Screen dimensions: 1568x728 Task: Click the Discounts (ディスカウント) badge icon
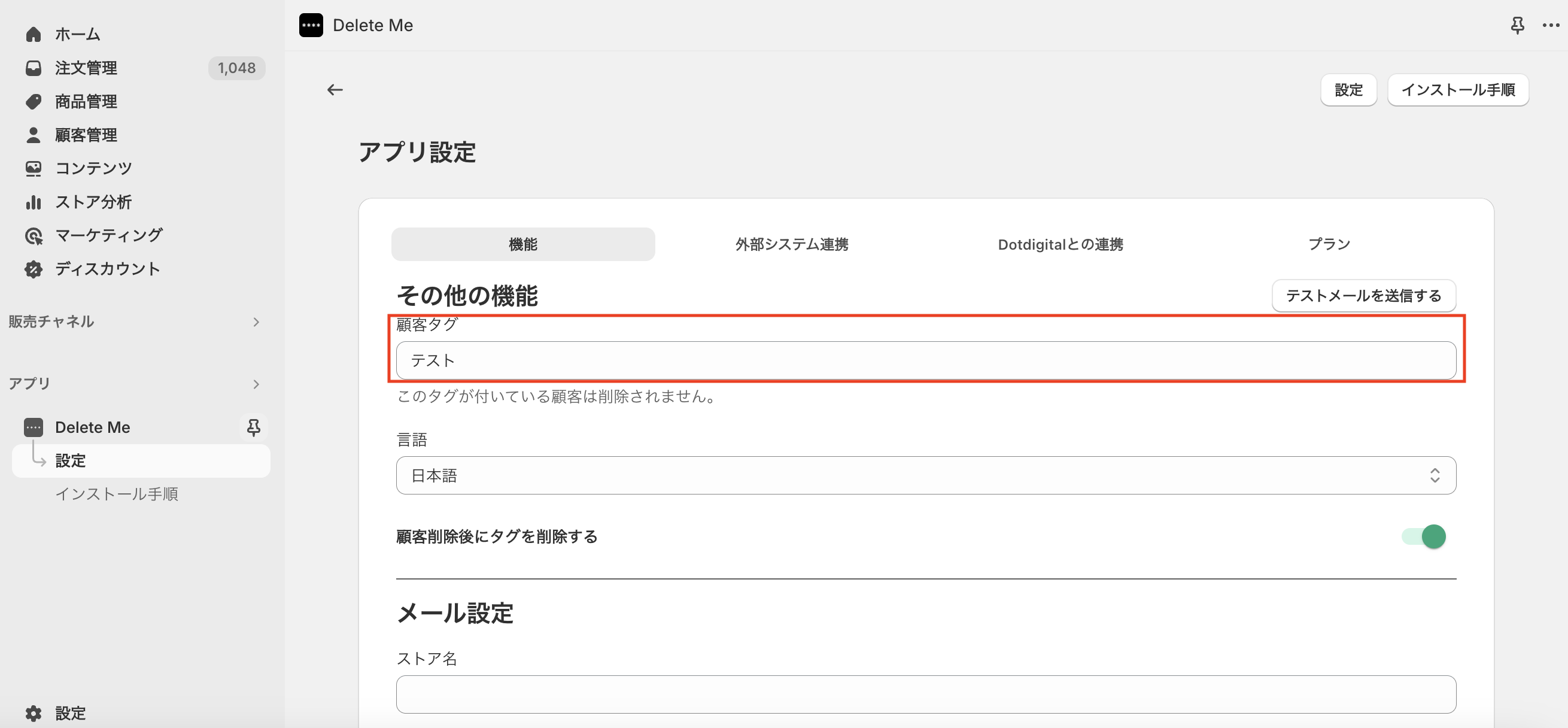[34, 268]
